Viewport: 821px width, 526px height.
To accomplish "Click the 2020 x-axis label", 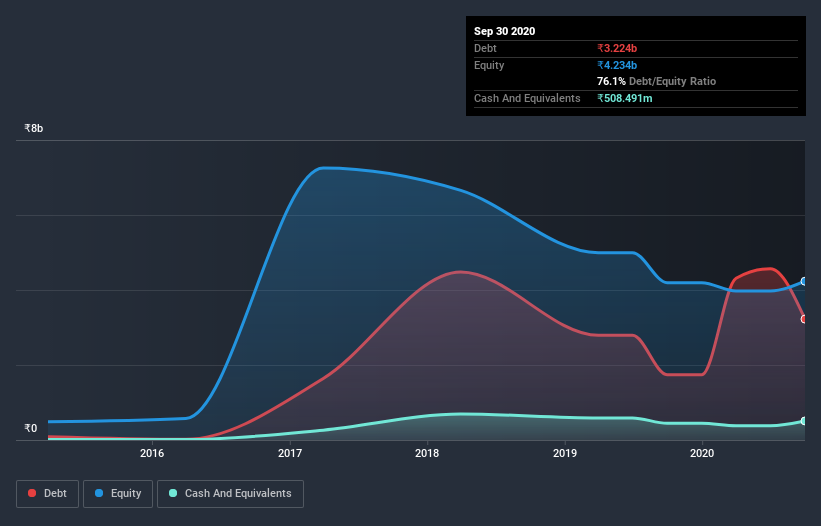I will pyautogui.click(x=702, y=453).
